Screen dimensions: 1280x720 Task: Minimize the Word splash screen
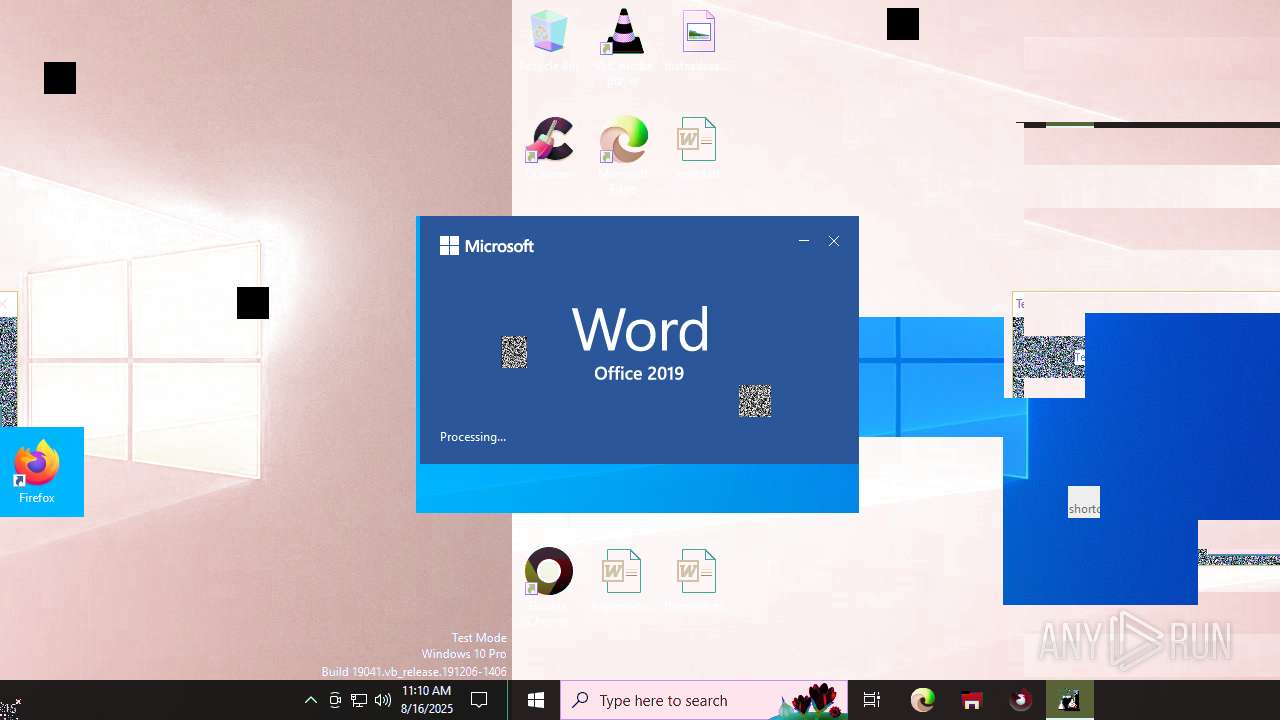click(804, 241)
